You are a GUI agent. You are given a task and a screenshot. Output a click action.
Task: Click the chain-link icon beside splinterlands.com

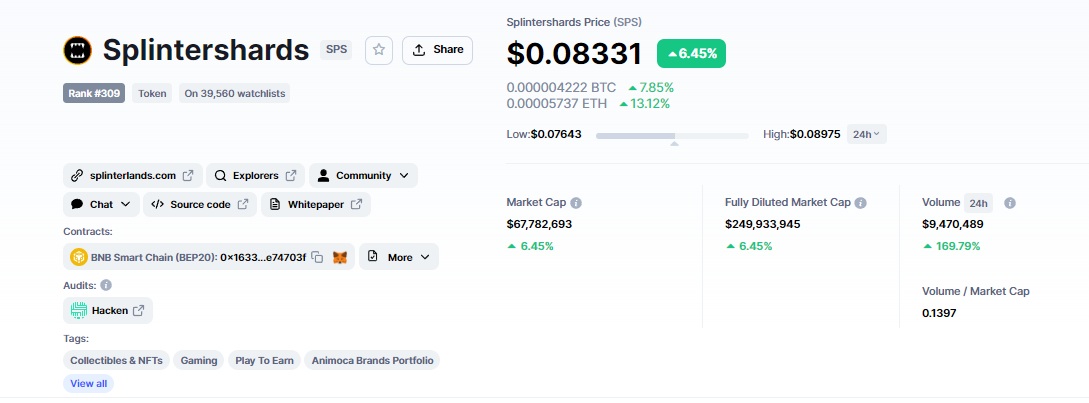(x=77, y=176)
